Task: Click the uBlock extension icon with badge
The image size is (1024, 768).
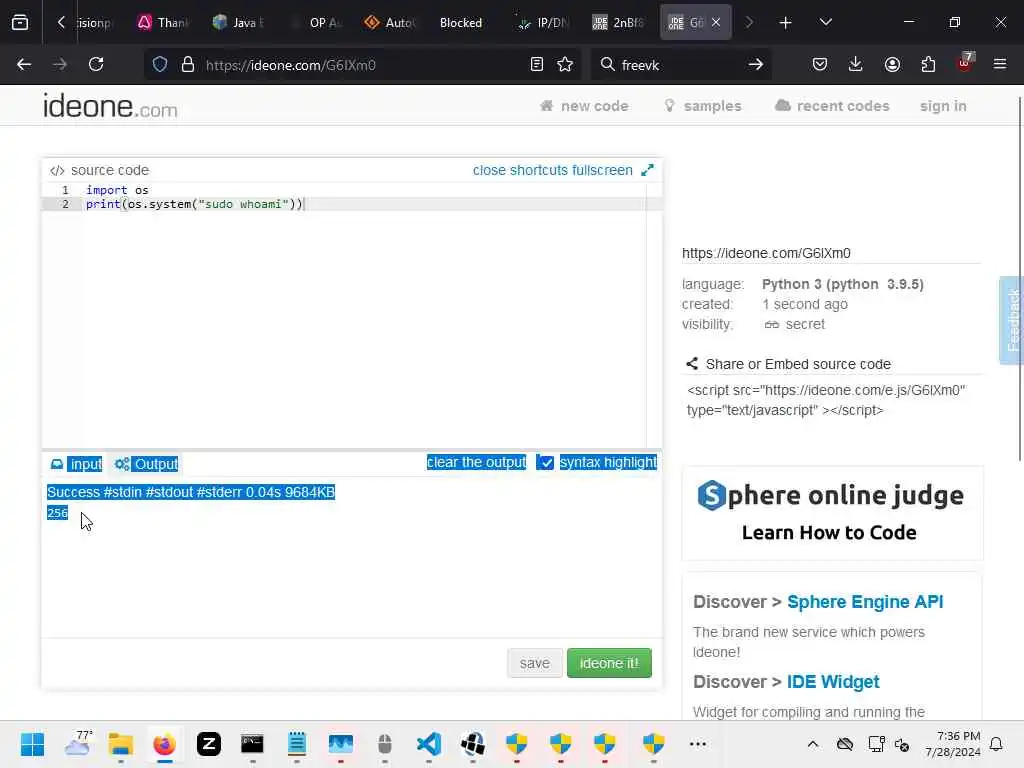Action: tap(965, 63)
